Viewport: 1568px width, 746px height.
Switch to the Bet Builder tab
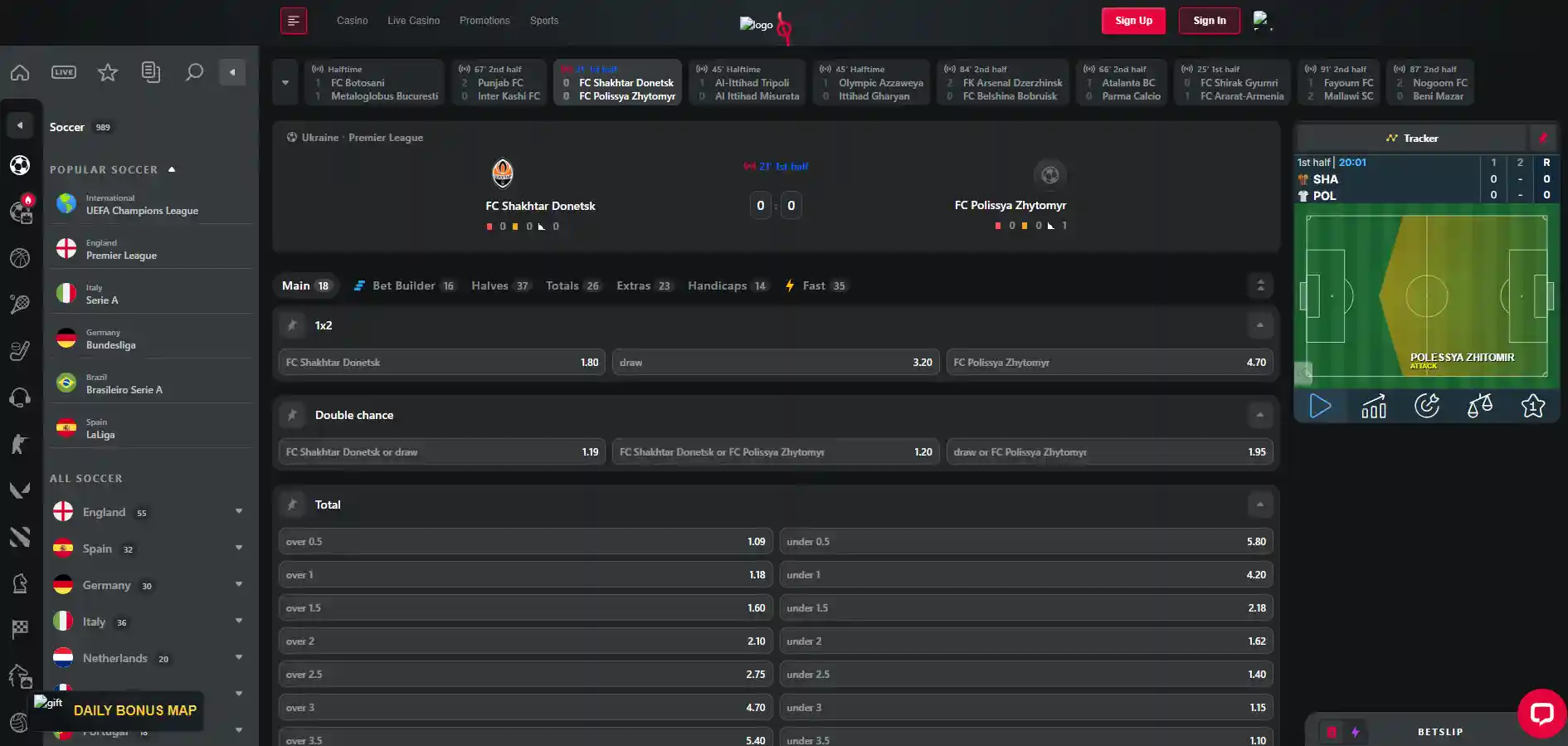pyautogui.click(x=404, y=285)
